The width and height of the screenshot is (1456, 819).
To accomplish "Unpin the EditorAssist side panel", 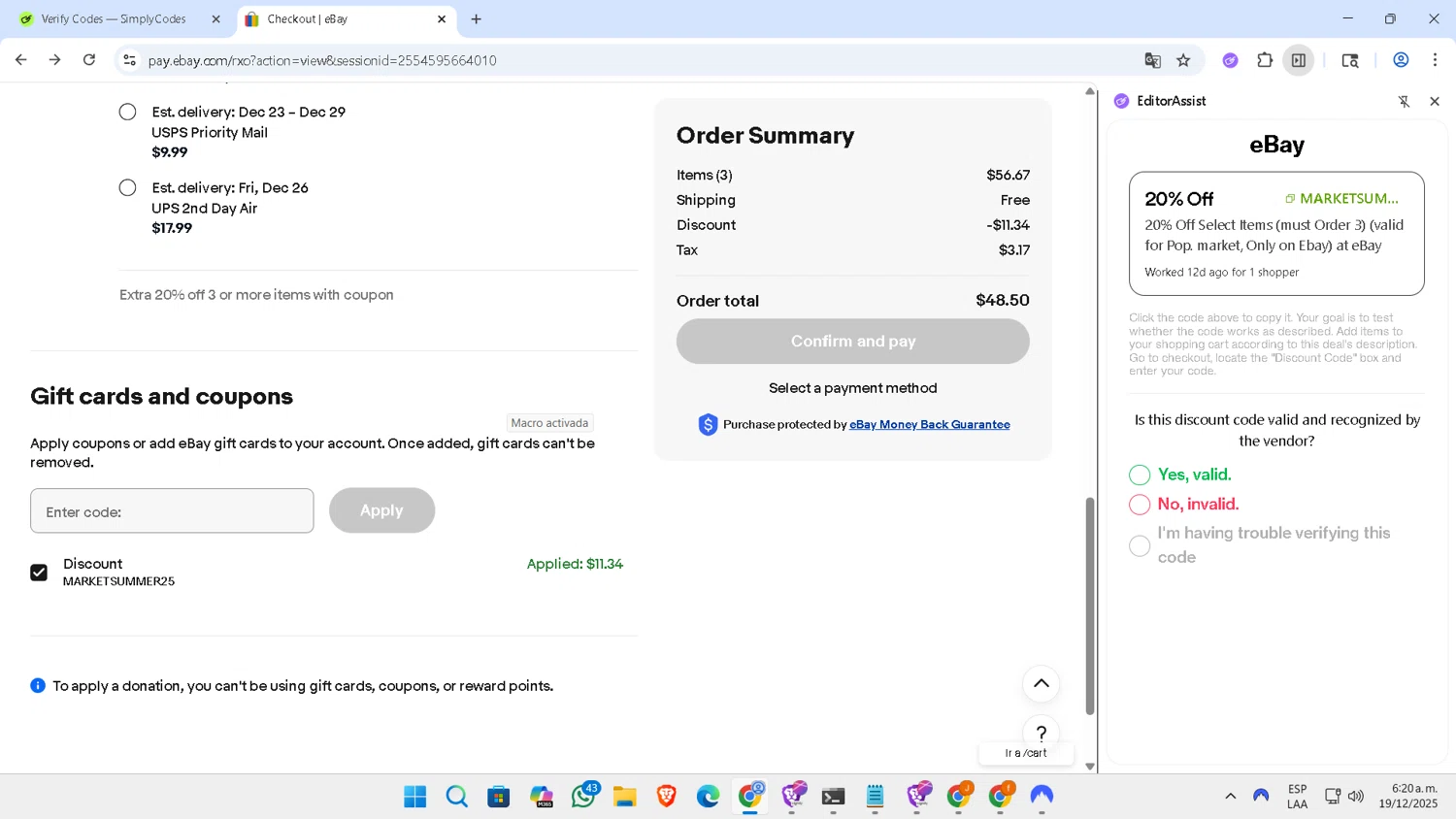I will (x=1404, y=101).
